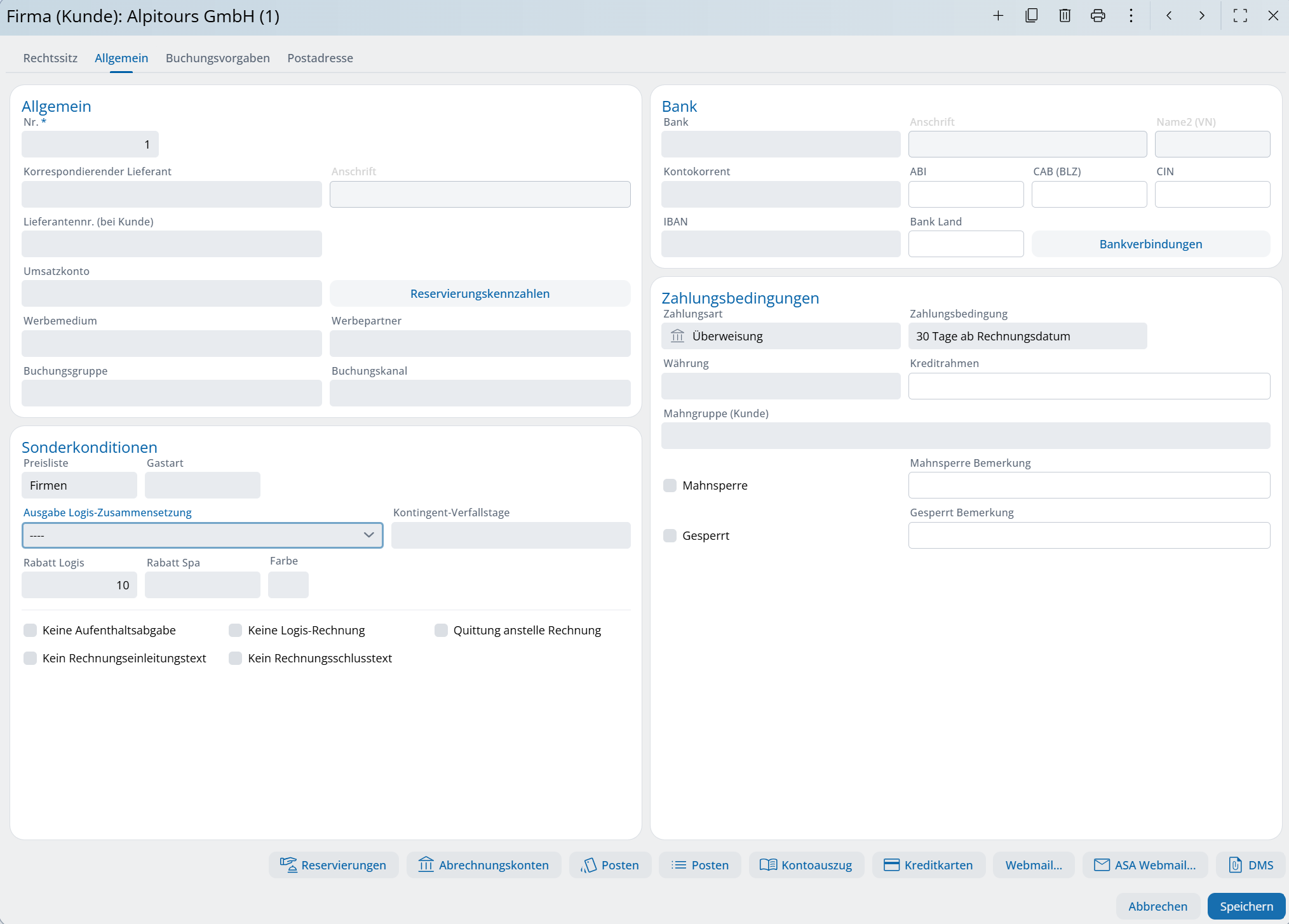Open Posten with the tags icon
Image resolution: width=1289 pixels, height=924 pixels.
pos(589,865)
